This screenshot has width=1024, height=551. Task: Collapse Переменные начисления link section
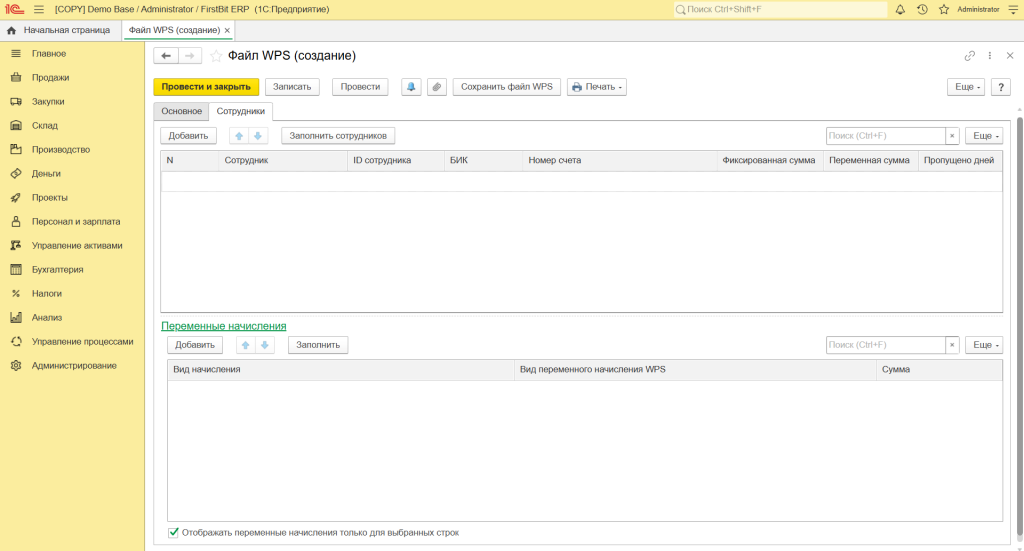223,326
